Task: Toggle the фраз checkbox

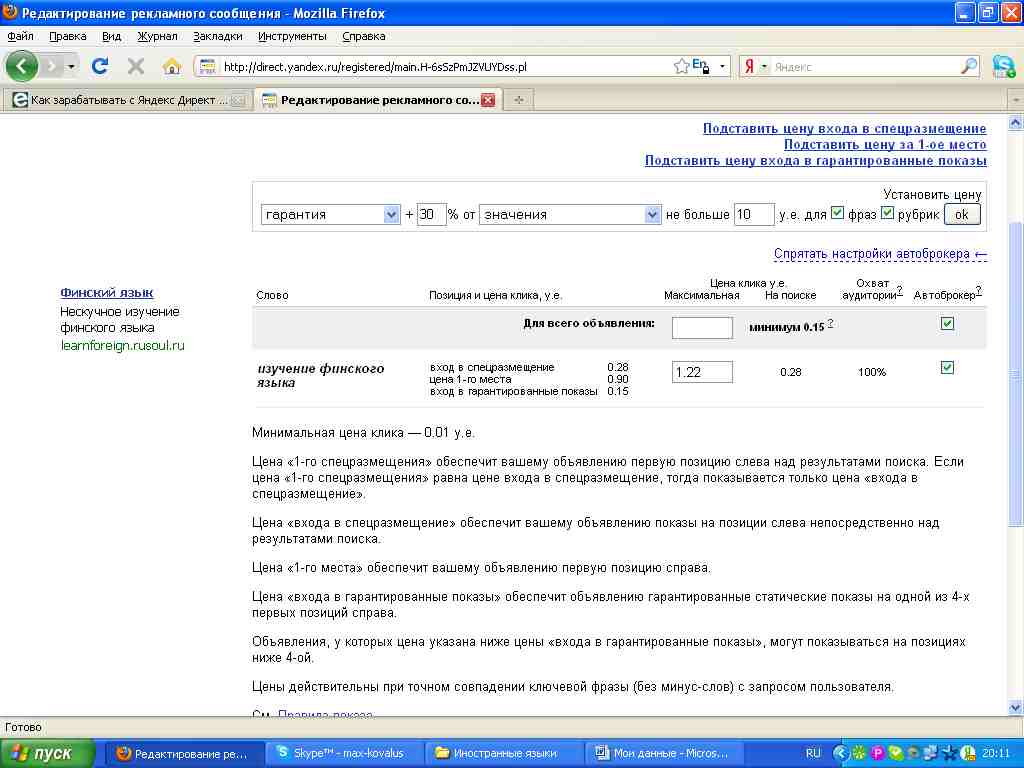Action: pos(837,213)
